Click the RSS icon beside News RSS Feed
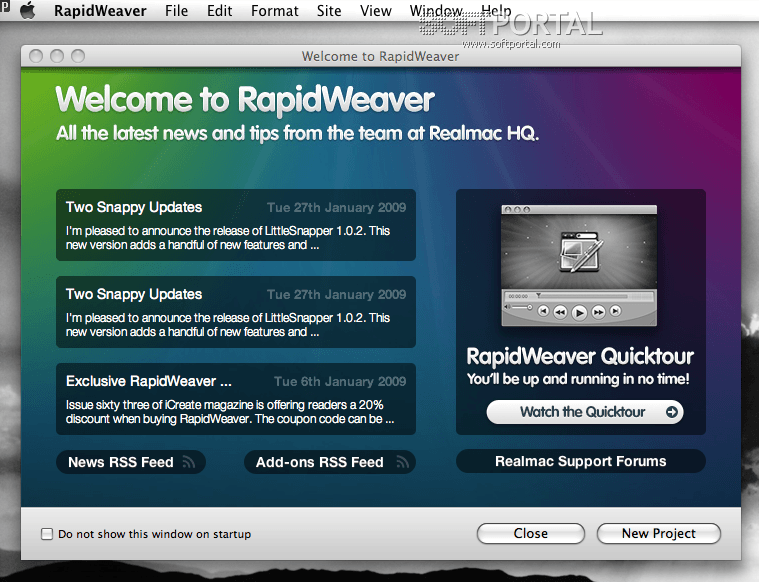Viewport: 759px width, 582px height. pyautogui.click(x=189, y=462)
